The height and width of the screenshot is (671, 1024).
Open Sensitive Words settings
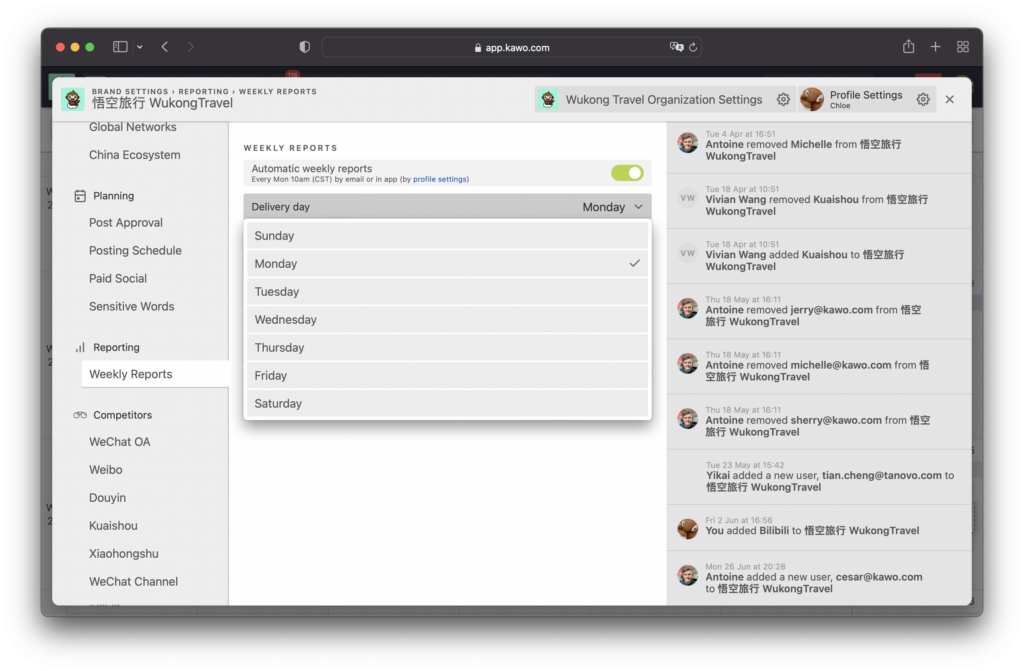point(131,306)
